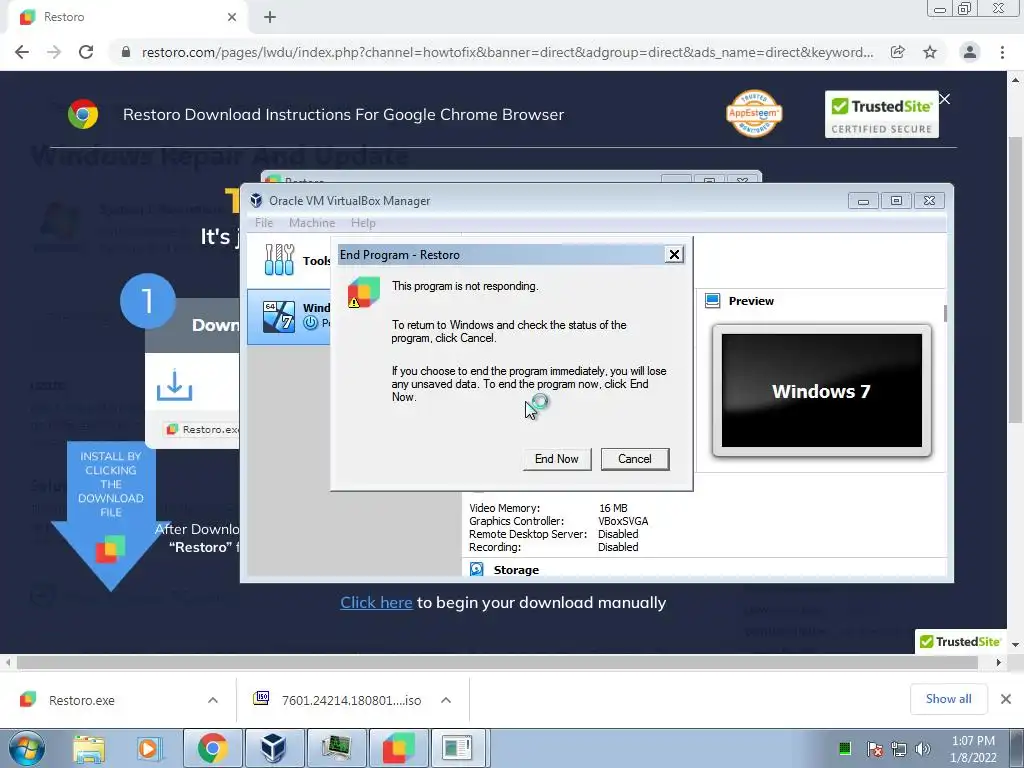Click Cancel in the End Program dialog
The image size is (1024, 768).
pyautogui.click(x=635, y=459)
